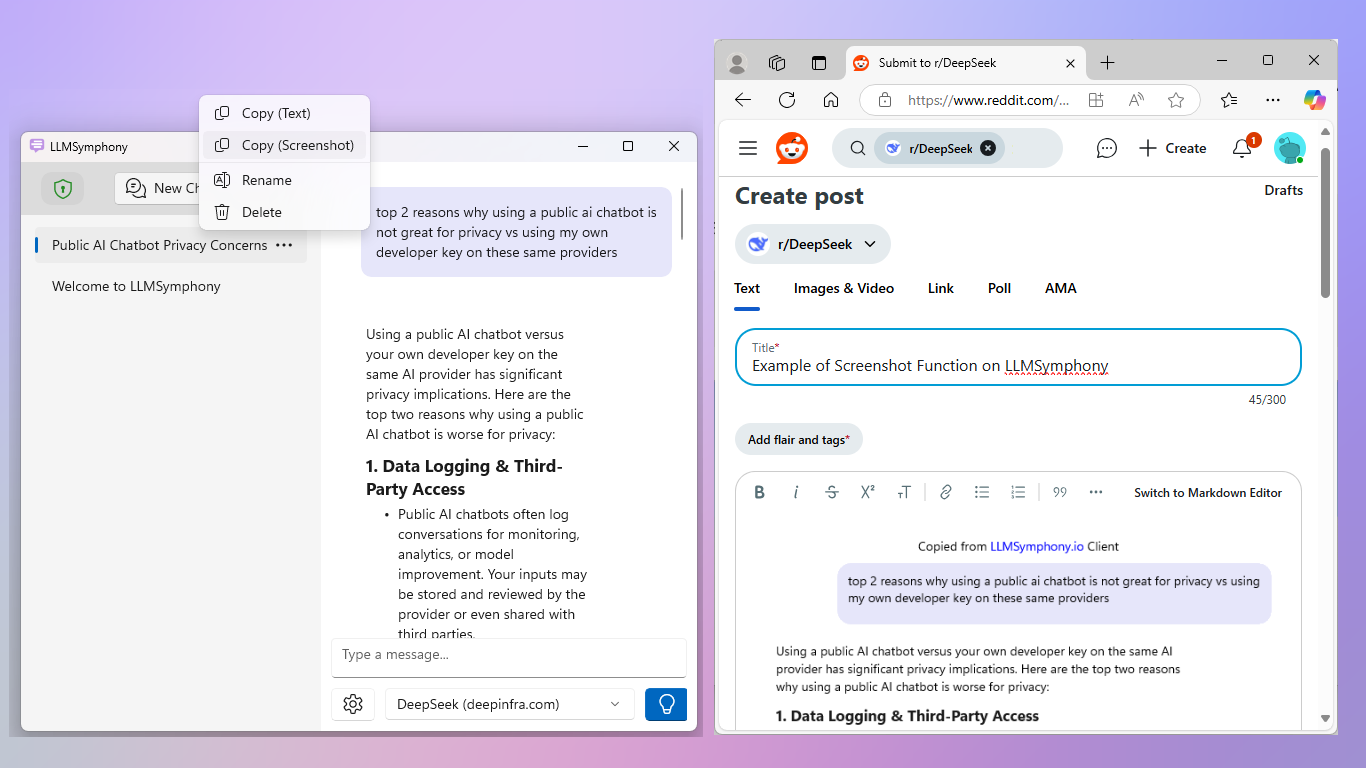The width and height of the screenshot is (1366, 768).
Task: Open the DeepSeek (deepinfra.com) model dropdown
Action: click(x=510, y=704)
